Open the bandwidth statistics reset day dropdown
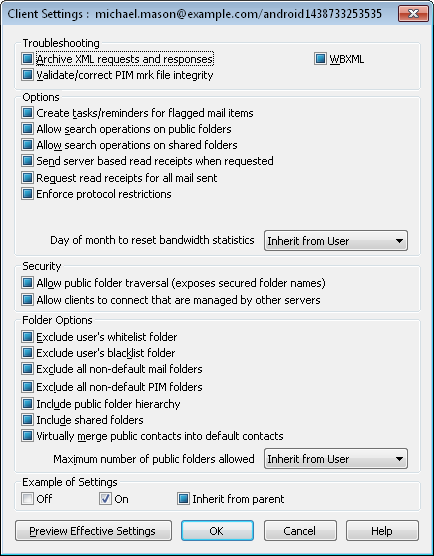434x556 pixels. click(x=336, y=241)
